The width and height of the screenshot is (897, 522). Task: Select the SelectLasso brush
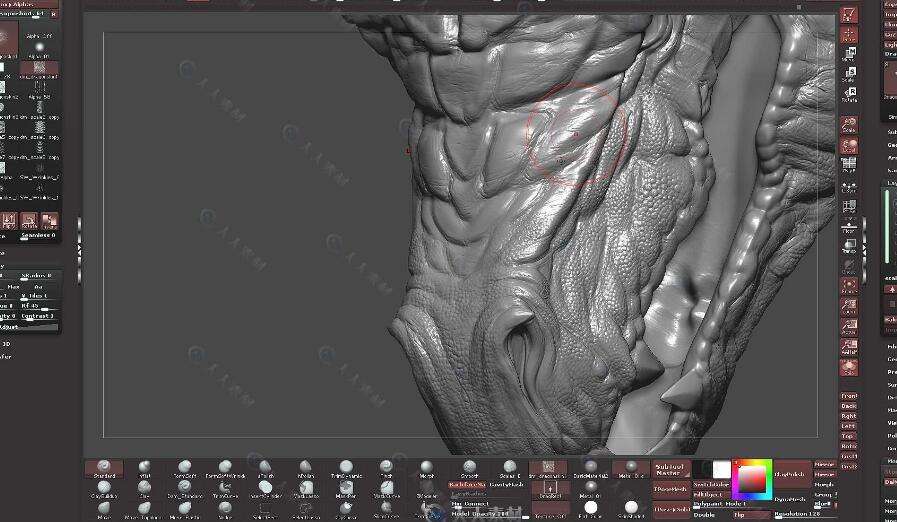(x=305, y=511)
